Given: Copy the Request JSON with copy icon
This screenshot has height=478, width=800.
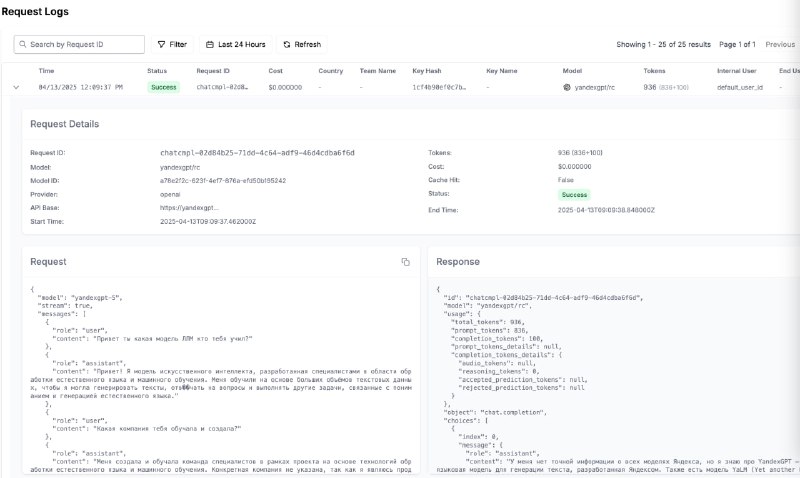Looking at the screenshot, I should [x=405, y=262].
